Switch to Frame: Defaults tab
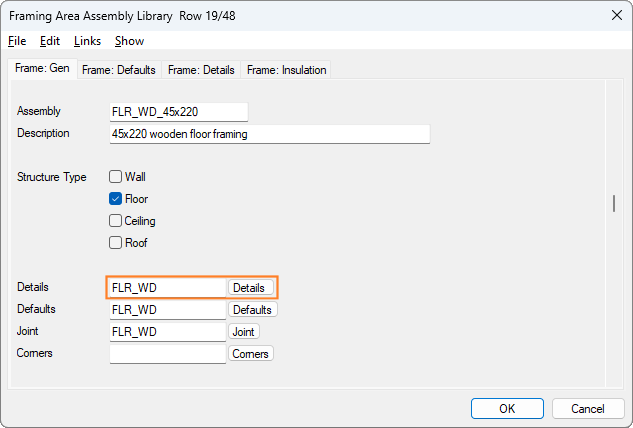Viewport: 633px width, 428px height. (118, 70)
